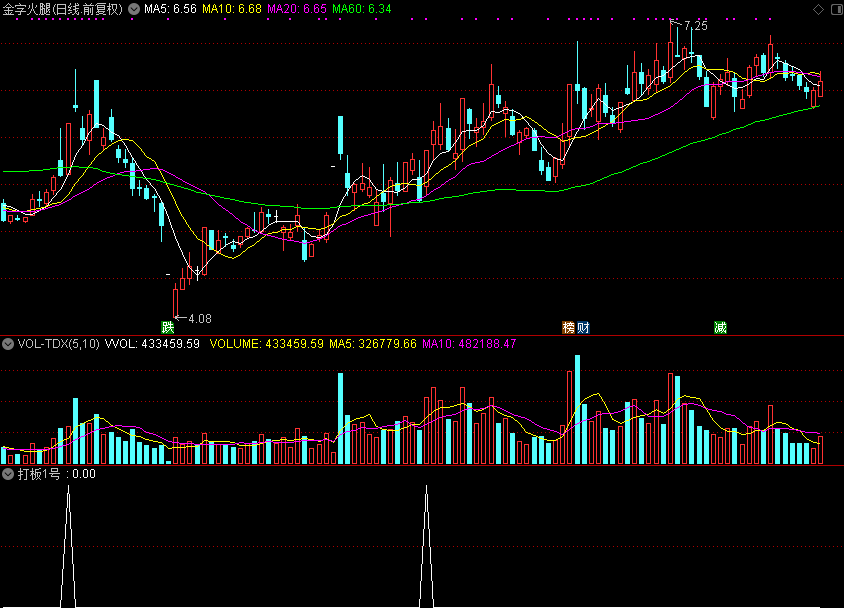Expand the main chart indicator dropdown arrow
Image resolution: width=844 pixels, height=608 pixels.
[134, 9]
